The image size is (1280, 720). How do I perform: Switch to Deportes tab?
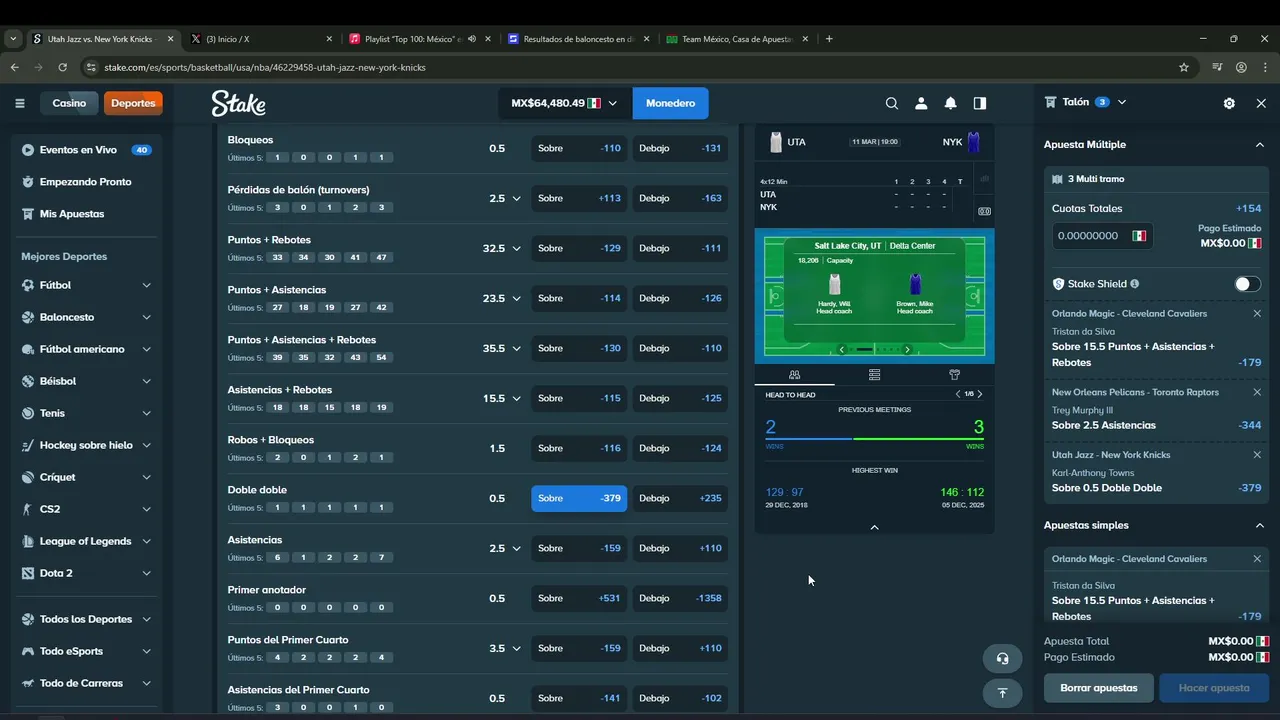[133, 103]
